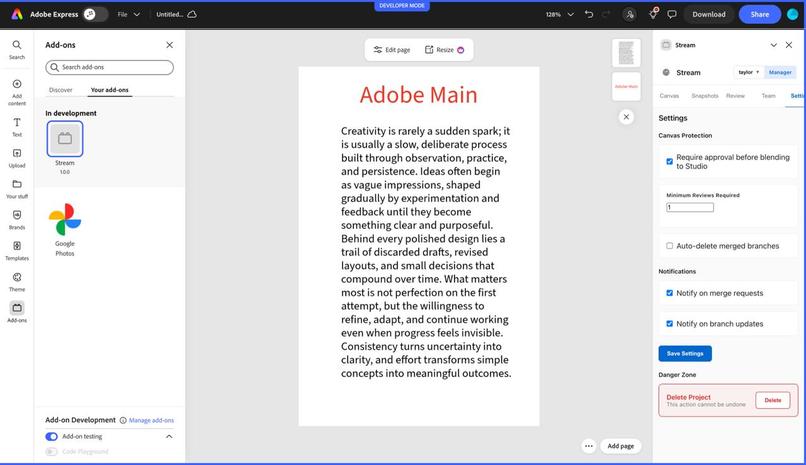Viewport: 806px width, 465px height.
Task: Close the page thumbnails strip
Action: pos(626,117)
